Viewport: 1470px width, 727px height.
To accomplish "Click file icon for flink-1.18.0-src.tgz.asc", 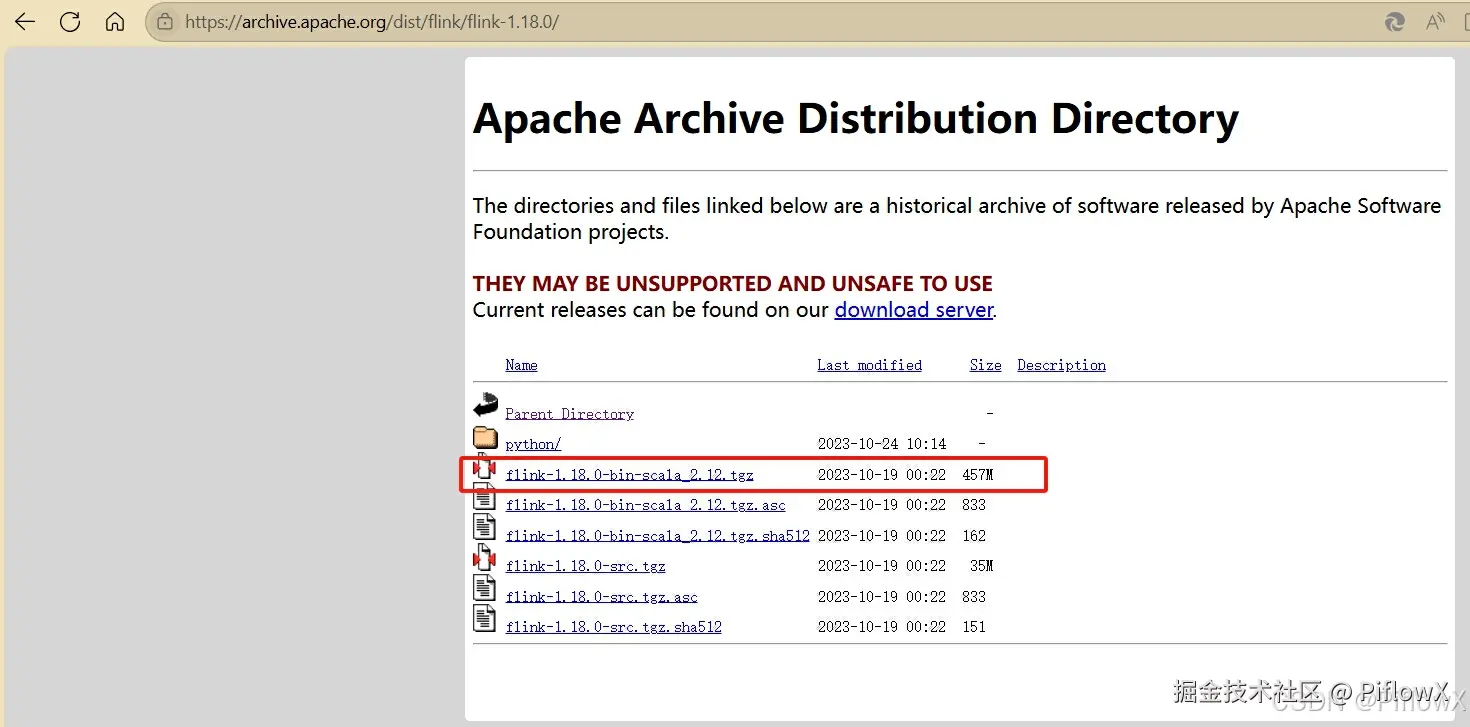I will (485, 588).
